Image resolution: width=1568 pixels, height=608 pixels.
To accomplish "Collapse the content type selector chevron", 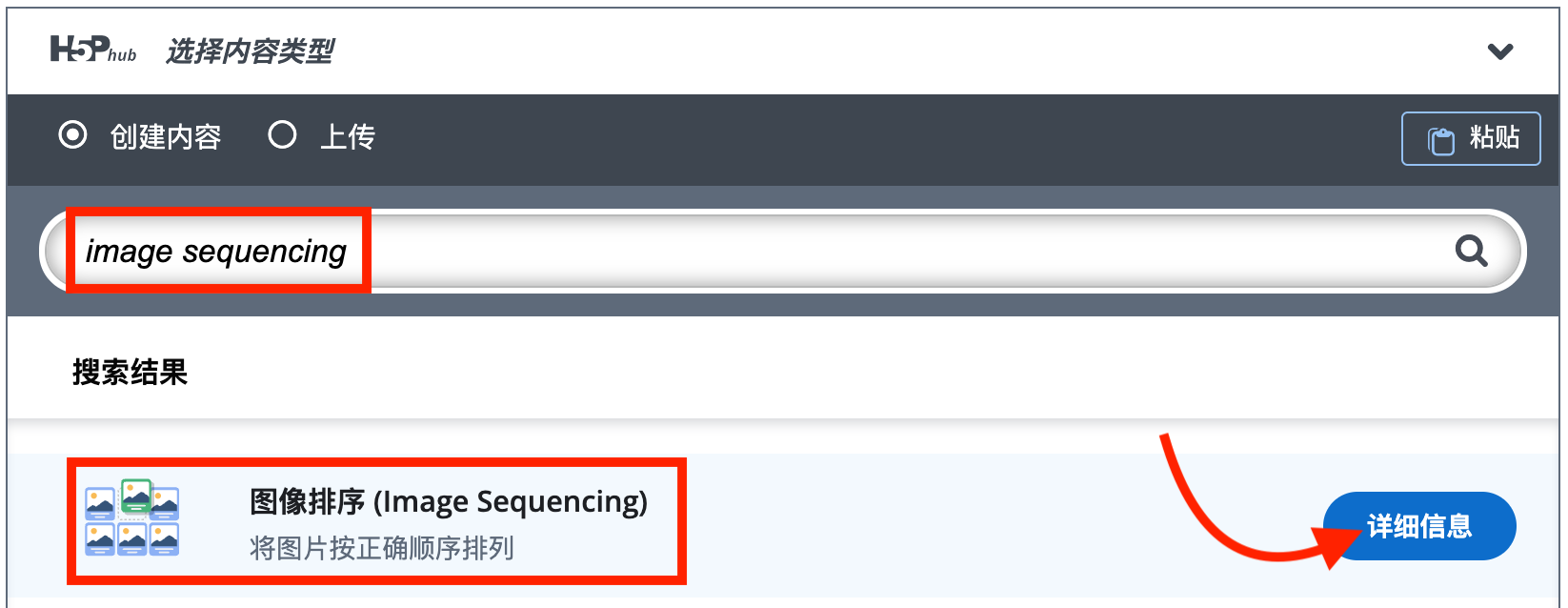I will (x=1500, y=51).
